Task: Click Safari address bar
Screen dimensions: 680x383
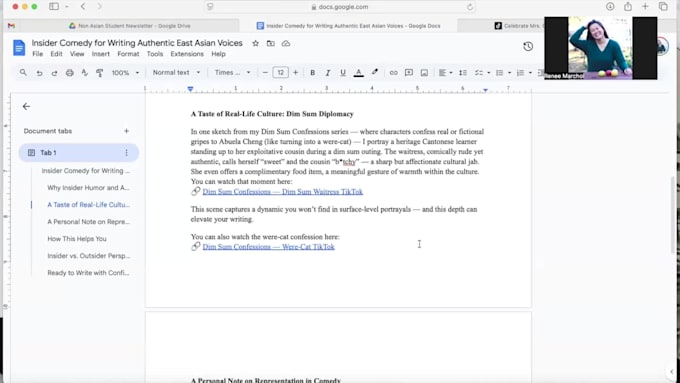Action: click(340, 7)
